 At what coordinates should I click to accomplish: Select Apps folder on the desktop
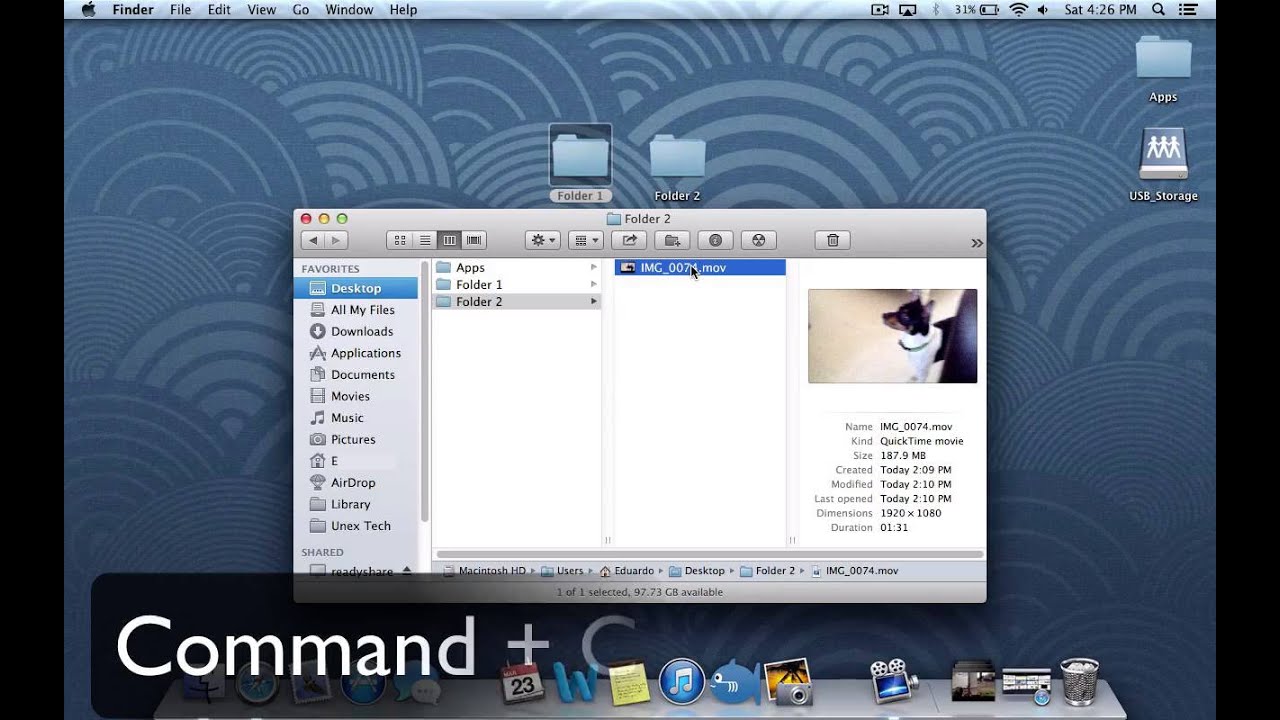(x=1163, y=69)
